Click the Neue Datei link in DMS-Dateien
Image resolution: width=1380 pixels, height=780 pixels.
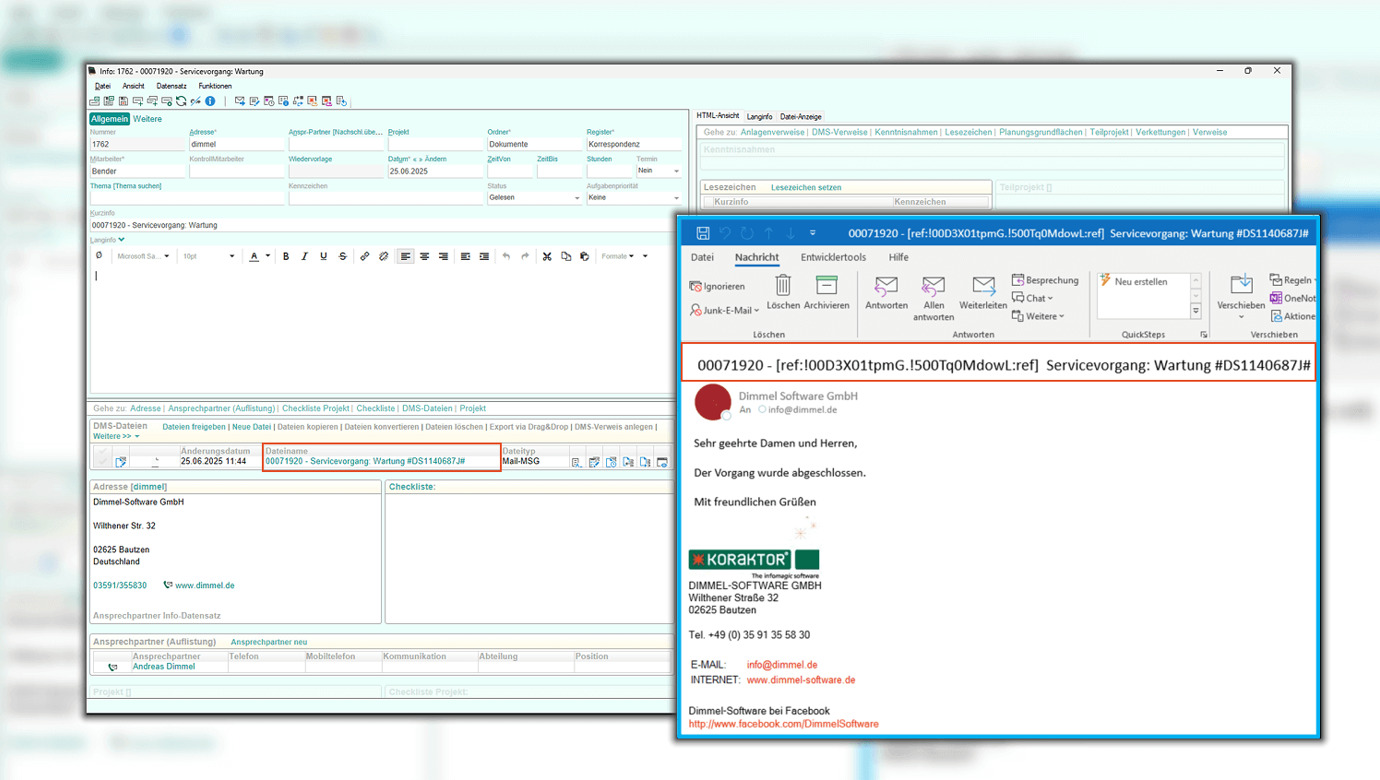coord(251,427)
